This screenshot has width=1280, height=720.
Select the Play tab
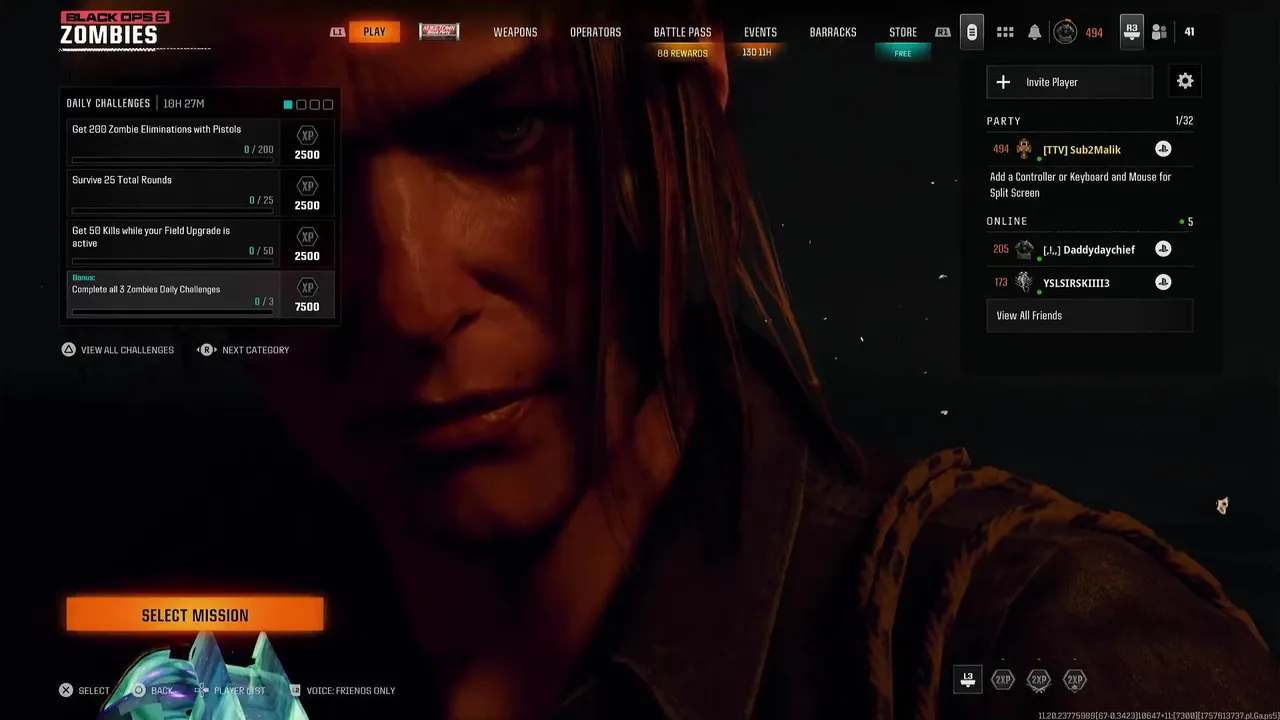(x=374, y=32)
